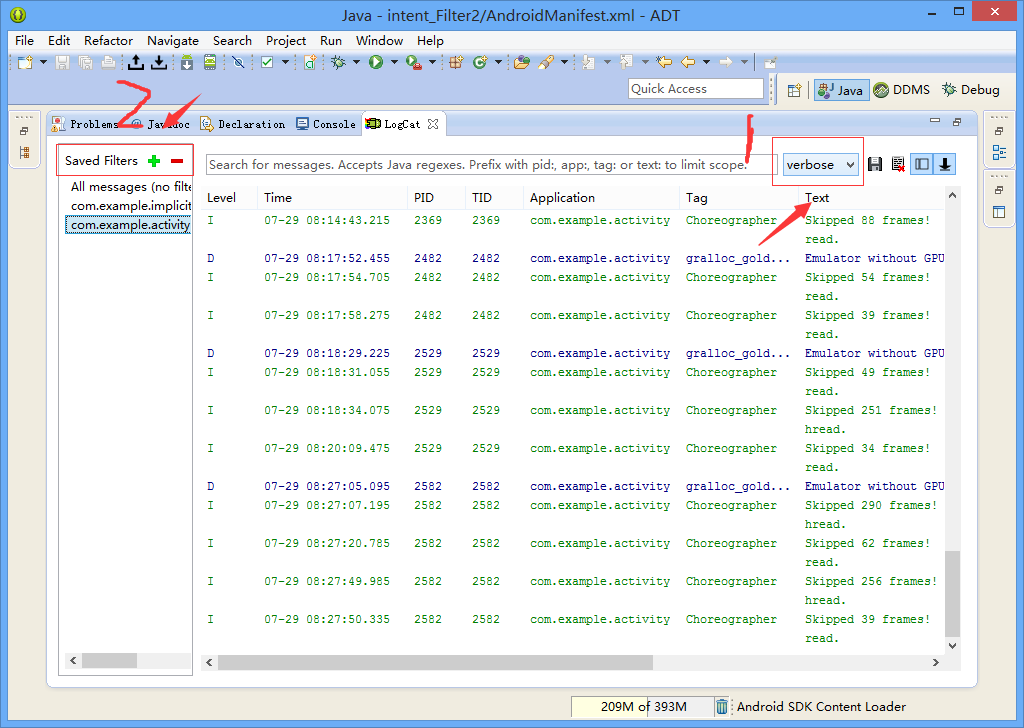1024x728 pixels.
Task: Click LogCat vertical scrollbar thumb
Action: point(952,593)
